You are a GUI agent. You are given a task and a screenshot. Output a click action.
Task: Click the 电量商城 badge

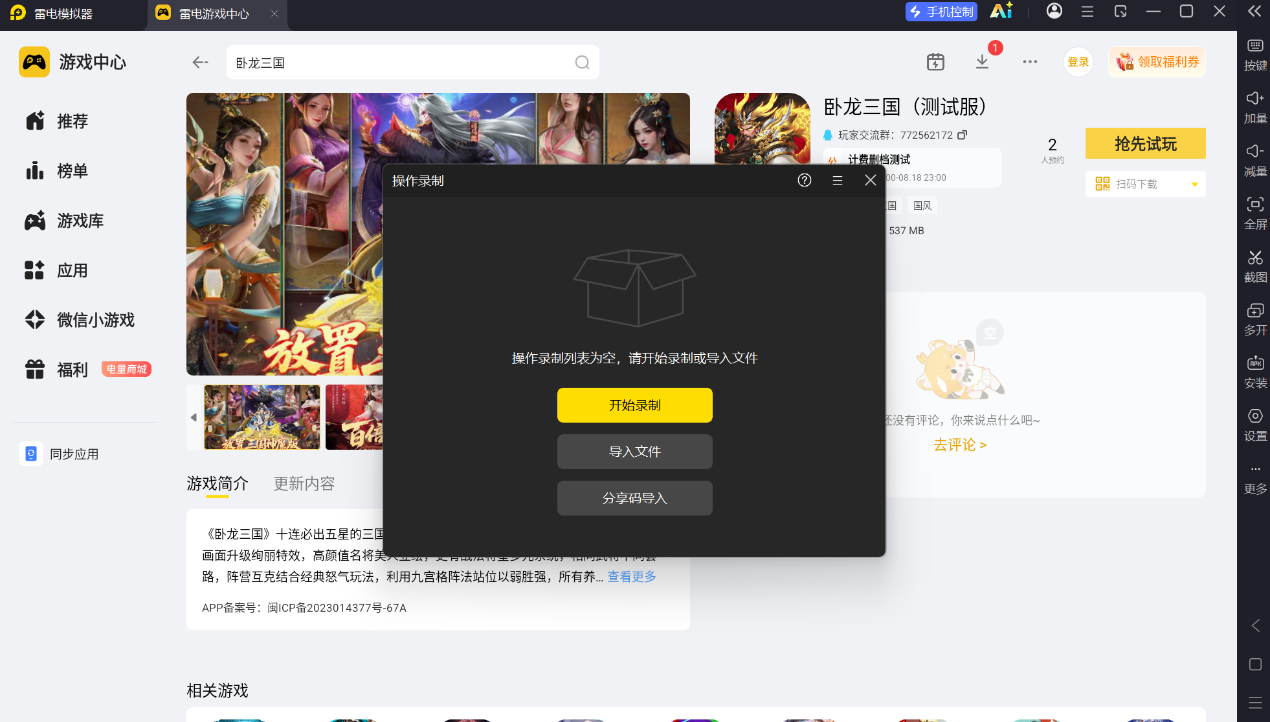pos(127,369)
